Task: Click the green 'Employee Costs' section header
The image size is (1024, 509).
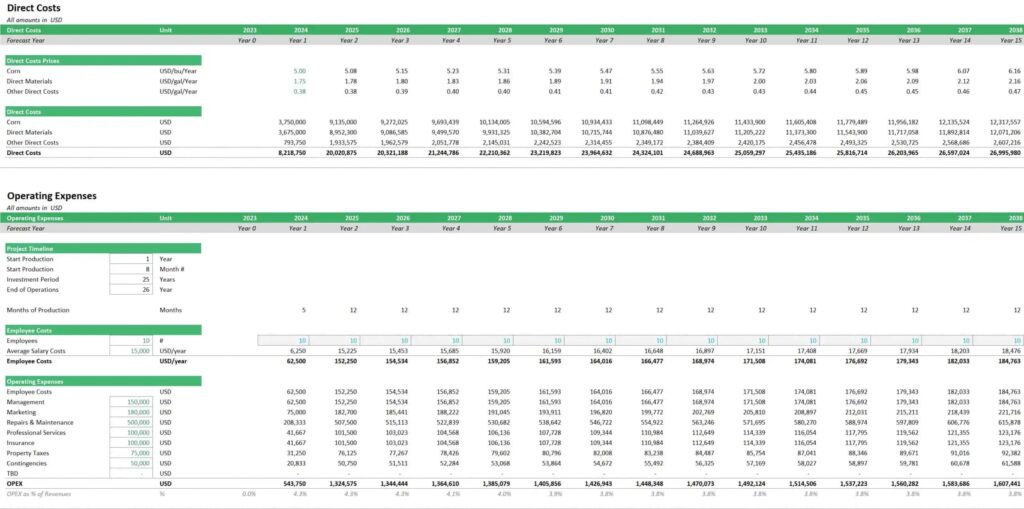Action: coord(103,330)
